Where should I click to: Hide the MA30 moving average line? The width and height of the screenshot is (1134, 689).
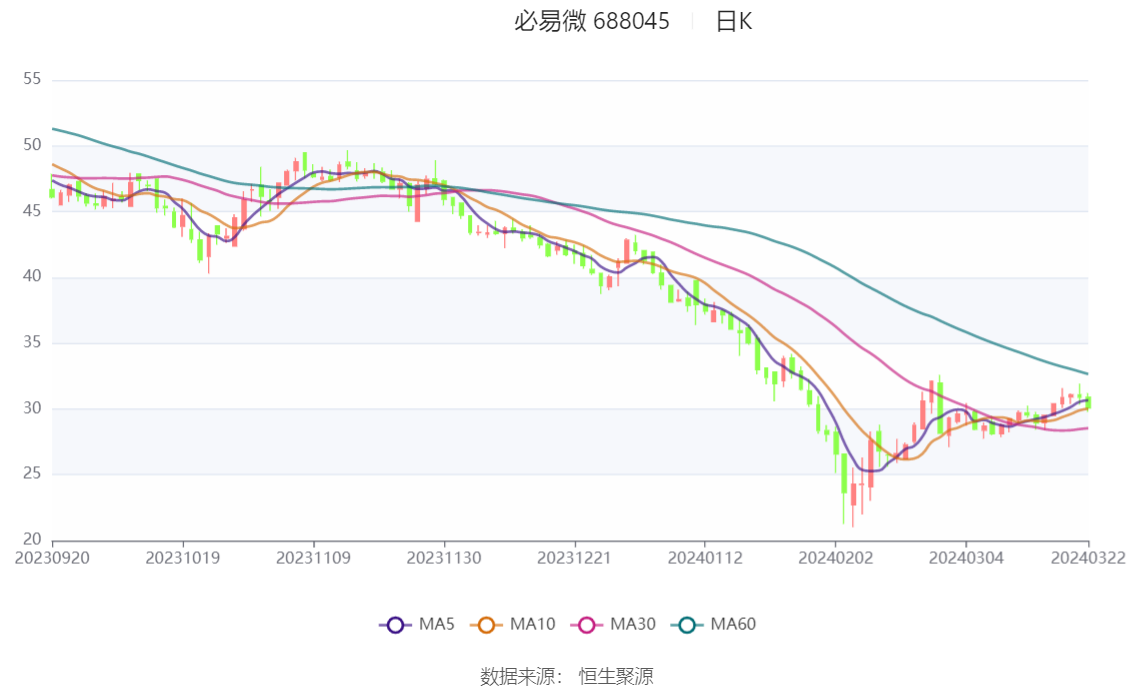pos(613,625)
